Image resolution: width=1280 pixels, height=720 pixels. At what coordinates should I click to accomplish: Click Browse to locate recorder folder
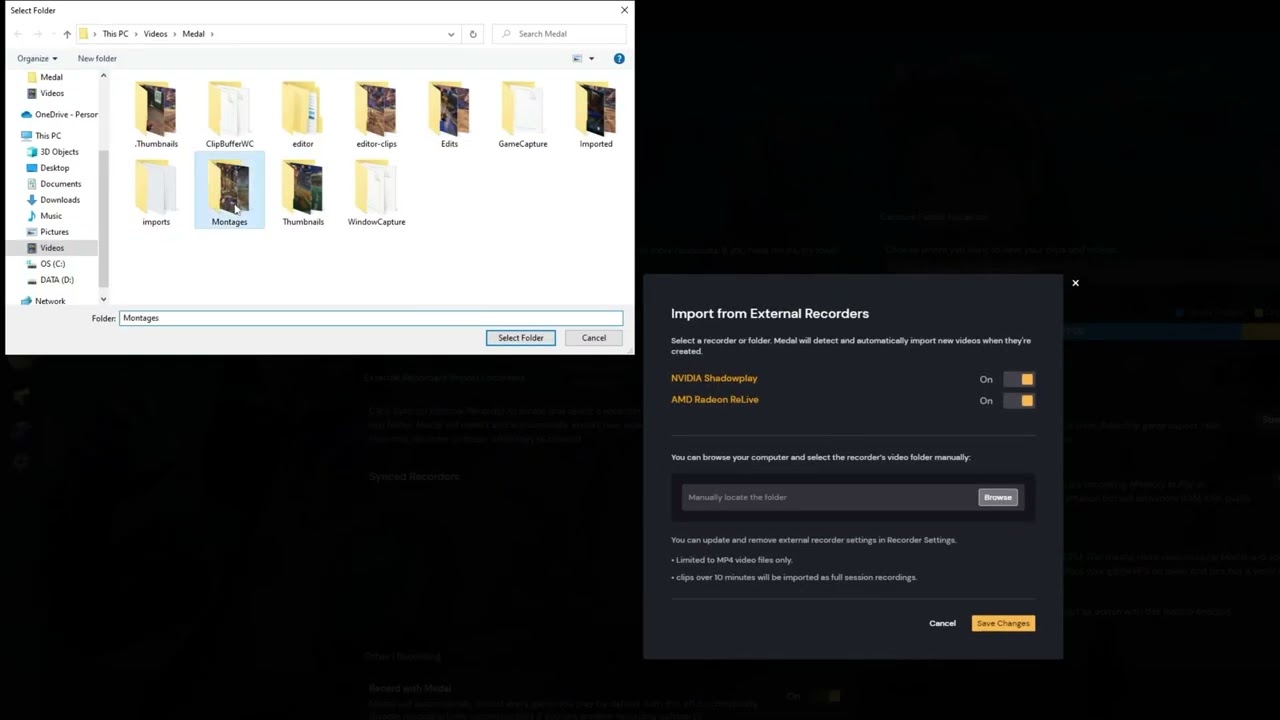998,497
